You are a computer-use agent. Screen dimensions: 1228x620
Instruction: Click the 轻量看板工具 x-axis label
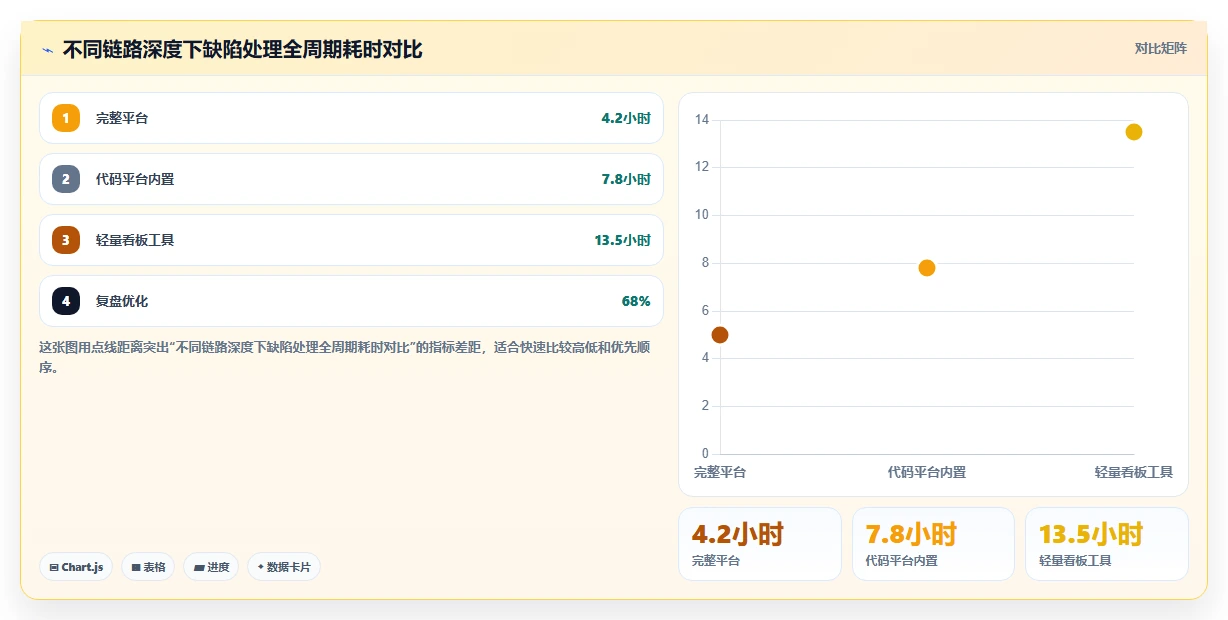point(1134,472)
